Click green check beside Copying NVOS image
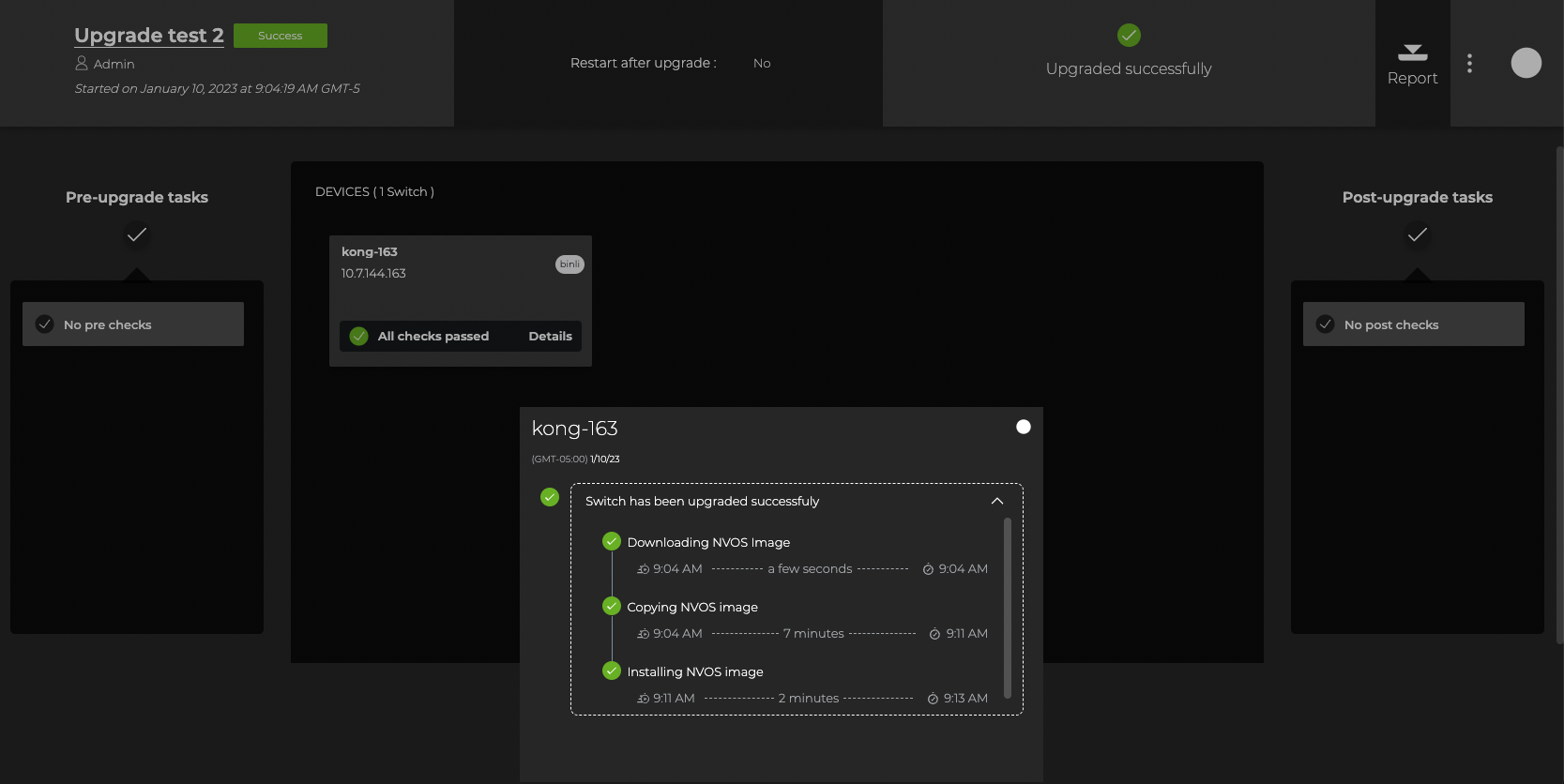1564x784 pixels. [x=612, y=606]
